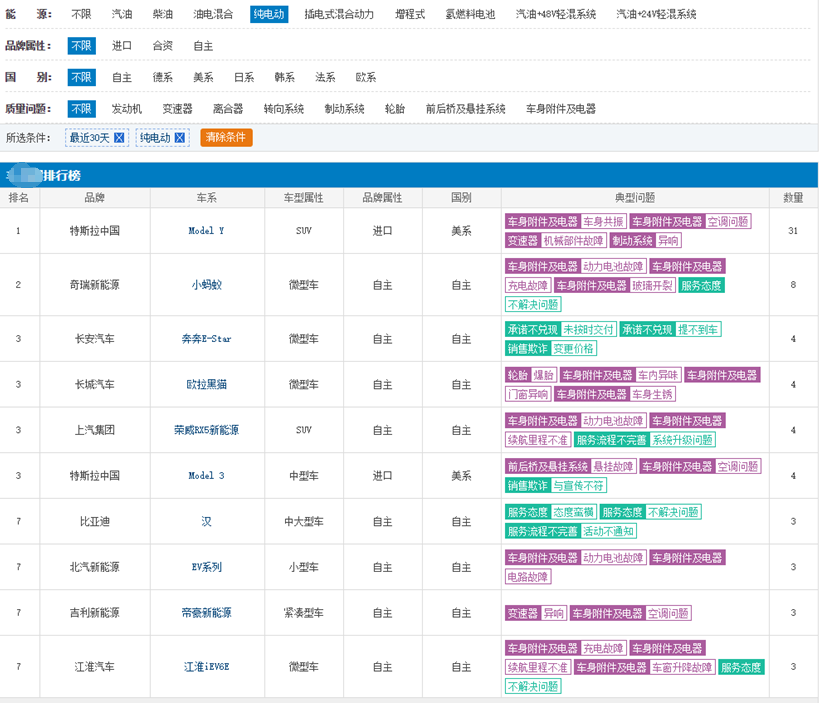Viewport: 820px width, 706px height.
Task: Filter country by 德系
Action: tap(163, 77)
